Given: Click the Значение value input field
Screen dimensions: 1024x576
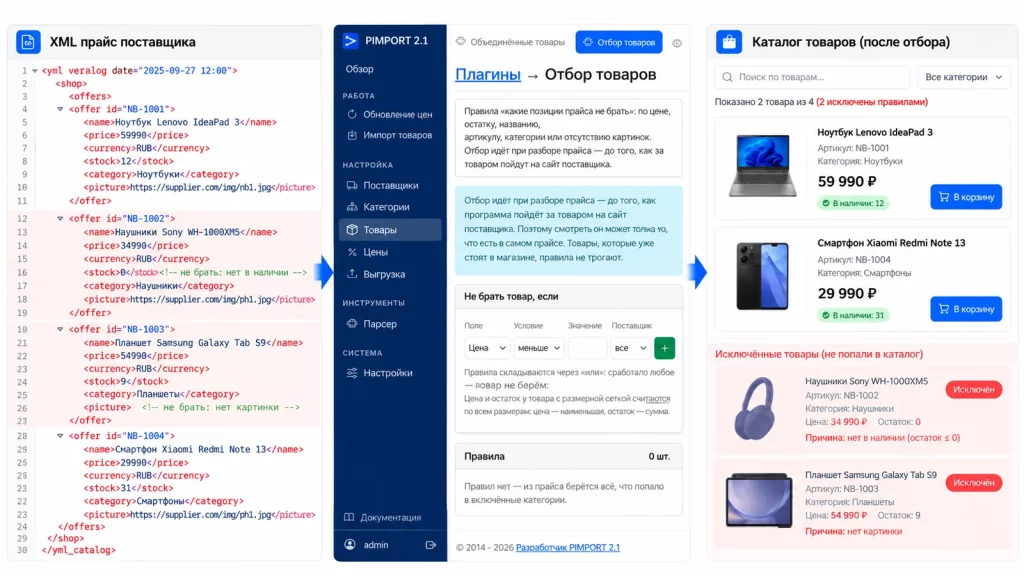Looking at the screenshot, I should 587,348.
